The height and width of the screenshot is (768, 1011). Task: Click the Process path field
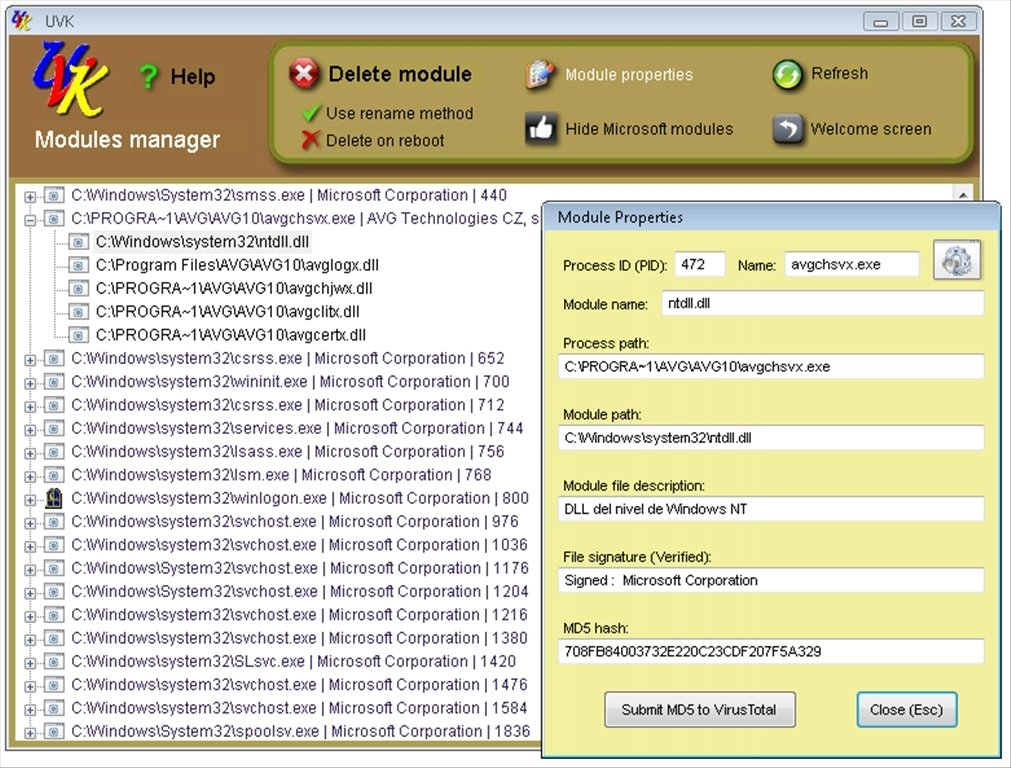pos(771,367)
